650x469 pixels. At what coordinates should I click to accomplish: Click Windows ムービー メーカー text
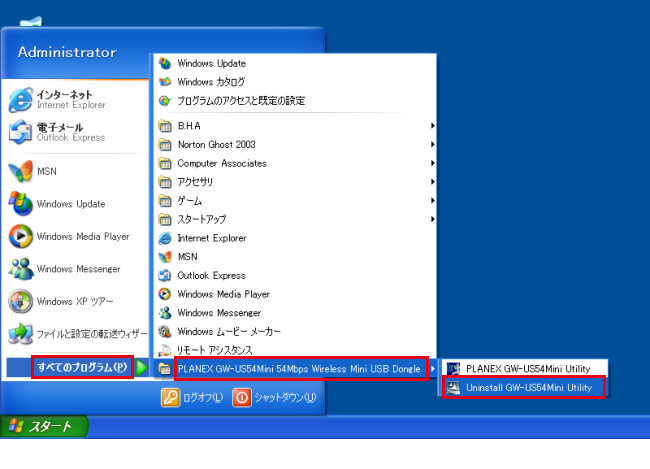[x=229, y=331]
